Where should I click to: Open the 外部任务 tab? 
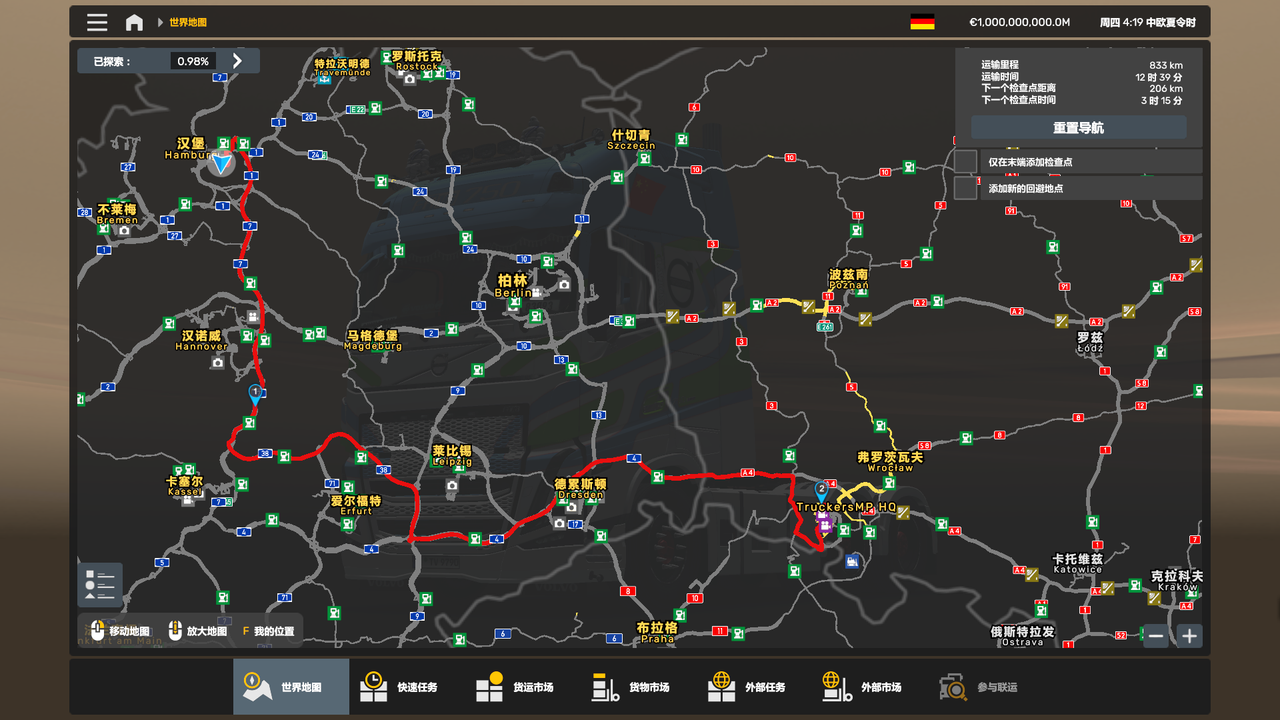tap(755, 687)
